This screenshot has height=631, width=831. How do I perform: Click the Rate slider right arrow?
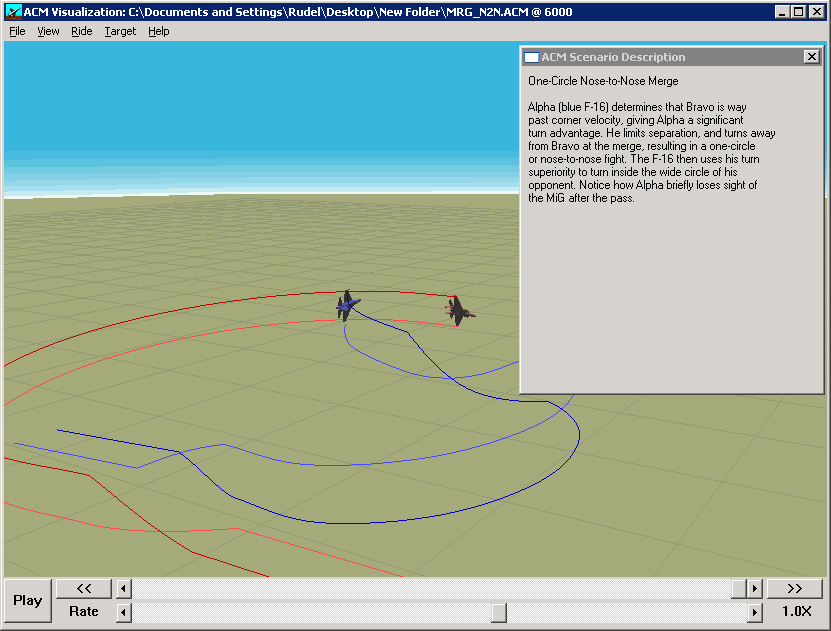click(755, 611)
